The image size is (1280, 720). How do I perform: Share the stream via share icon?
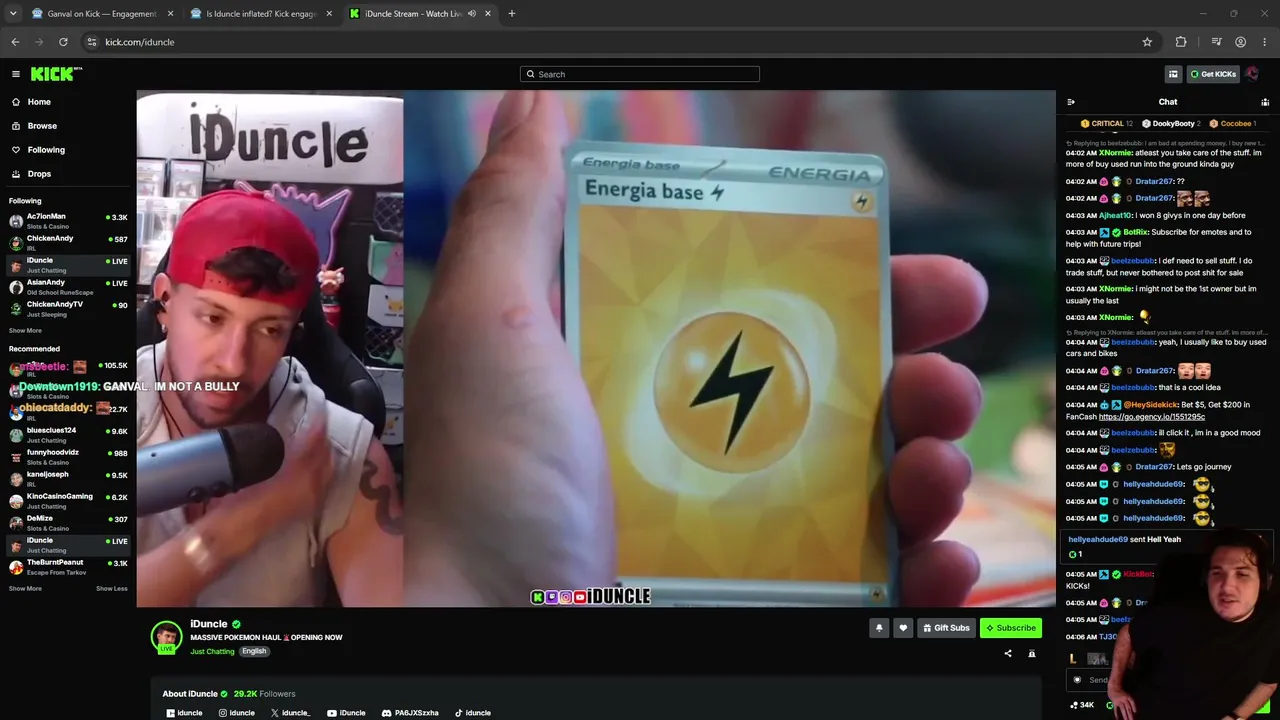[1008, 654]
